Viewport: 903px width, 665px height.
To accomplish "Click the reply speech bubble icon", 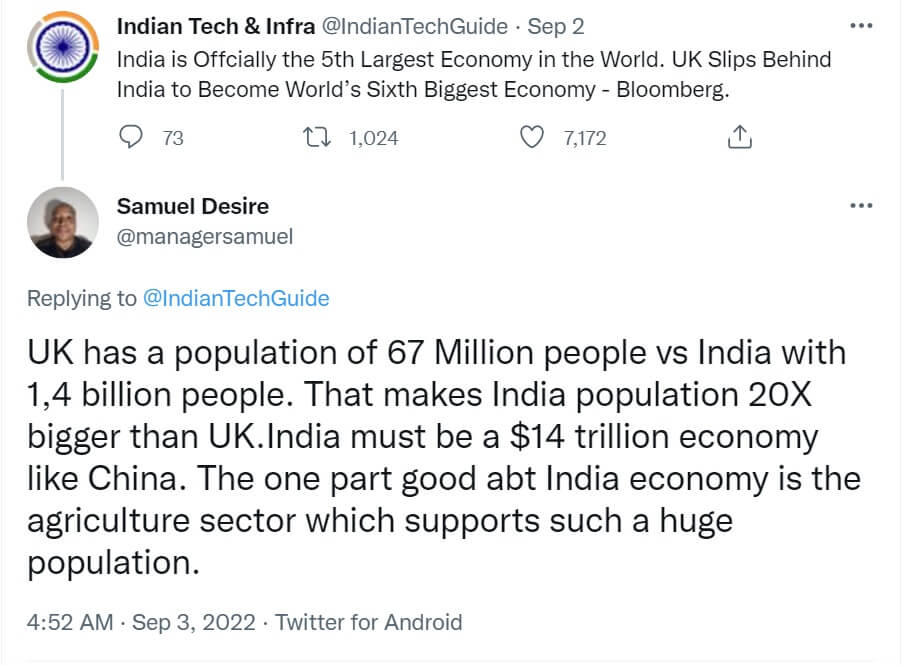I will (x=131, y=137).
